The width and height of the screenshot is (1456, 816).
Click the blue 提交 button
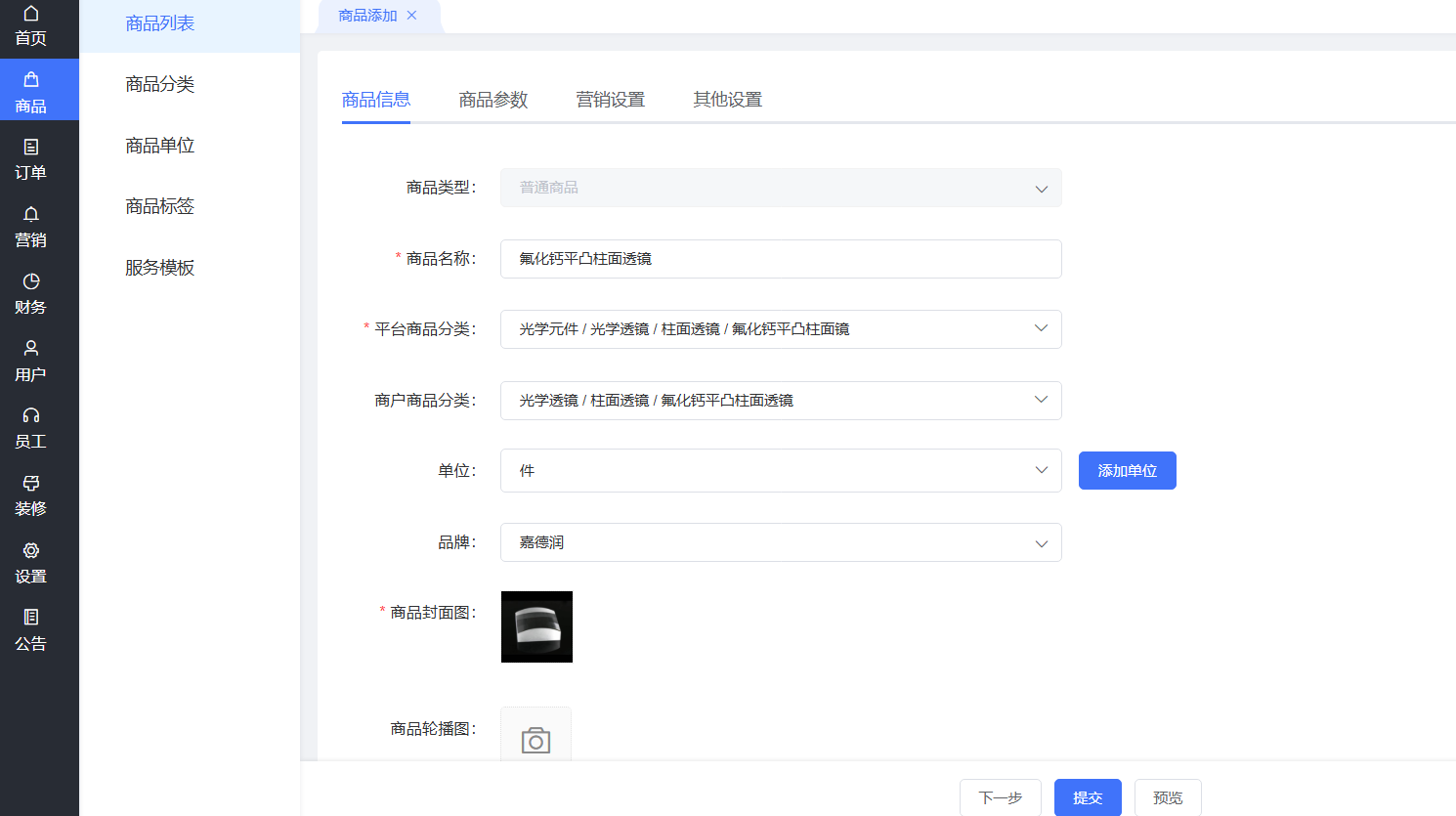point(1088,797)
